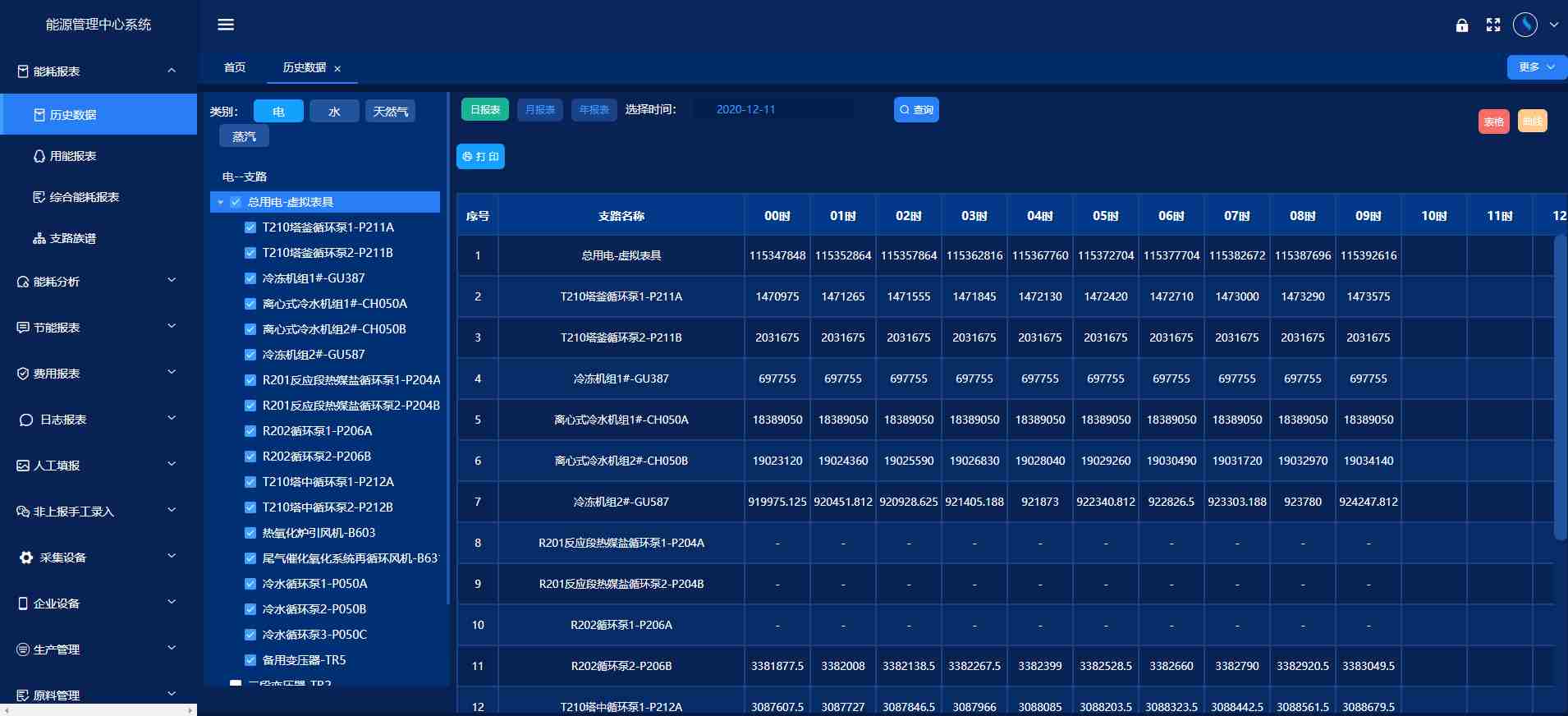Image resolution: width=1568 pixels, height=716 pixels.
Task: Click the 查询 search button
Action: click(x=916, y=109)
